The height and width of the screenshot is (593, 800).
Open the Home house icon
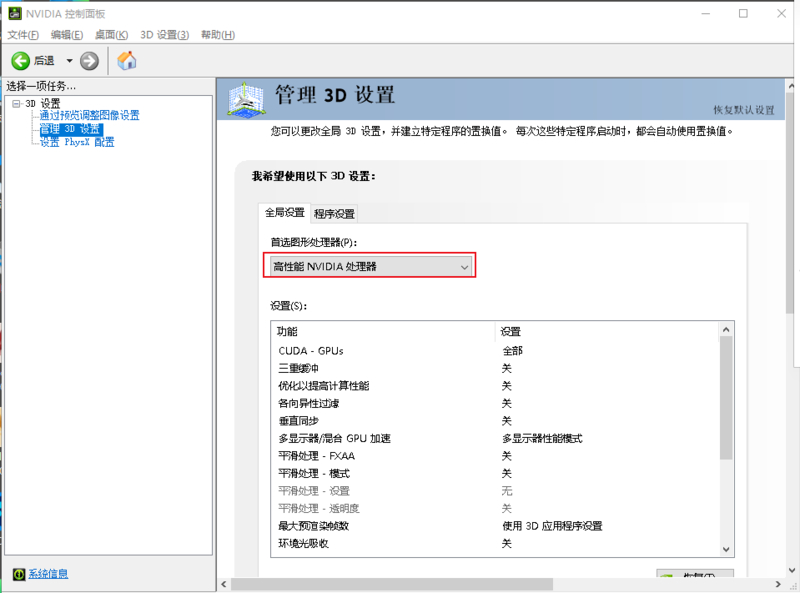[x=127, y=60]
